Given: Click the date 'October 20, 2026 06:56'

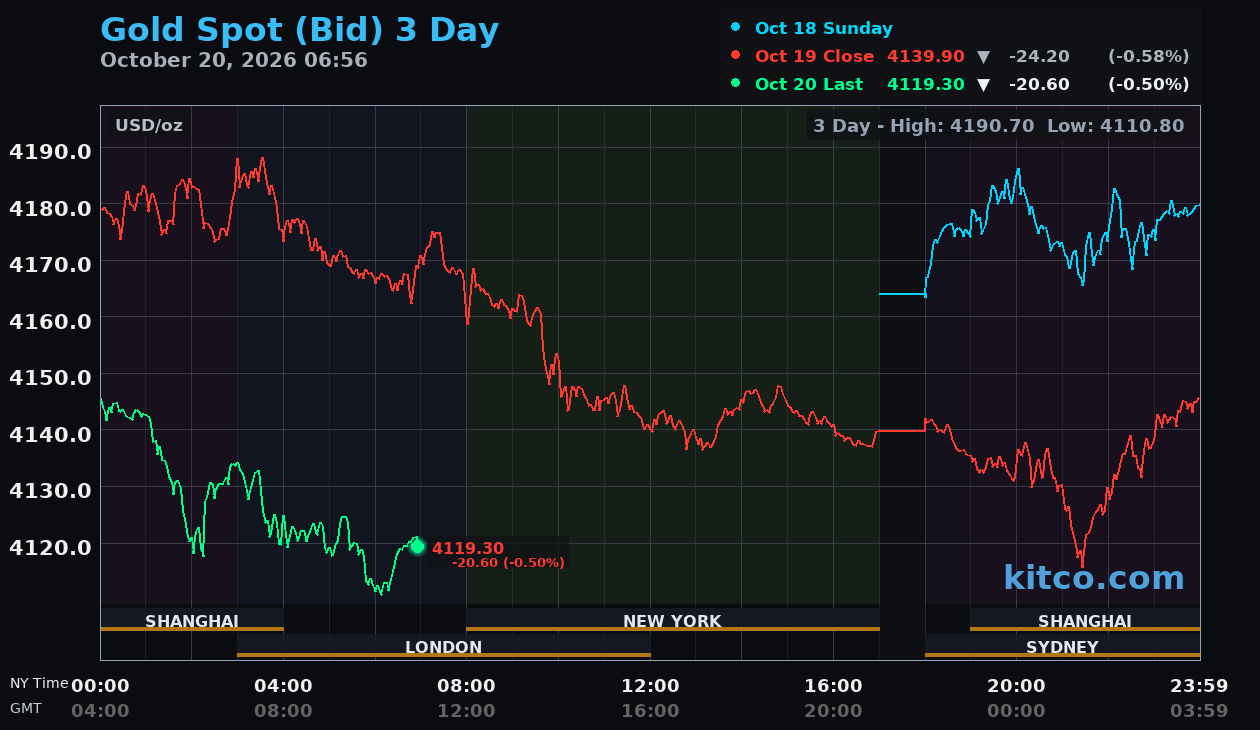Looking at the screenshot, I should (x=234, y=60).
